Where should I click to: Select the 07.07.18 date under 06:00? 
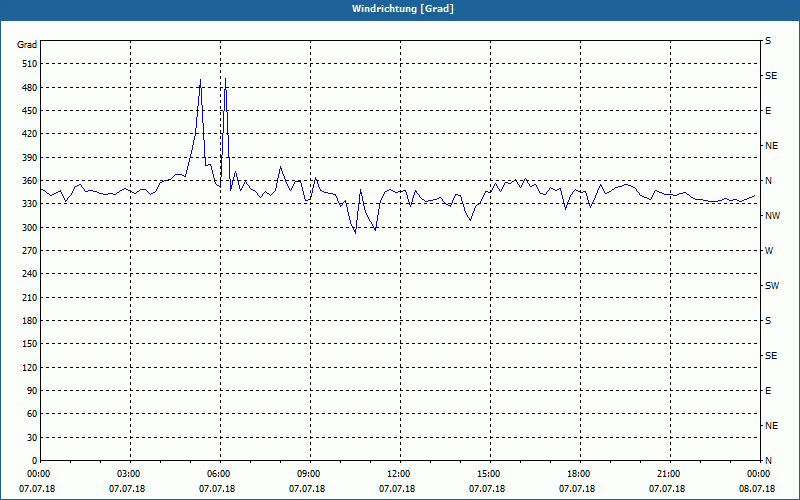click(217, 489)
